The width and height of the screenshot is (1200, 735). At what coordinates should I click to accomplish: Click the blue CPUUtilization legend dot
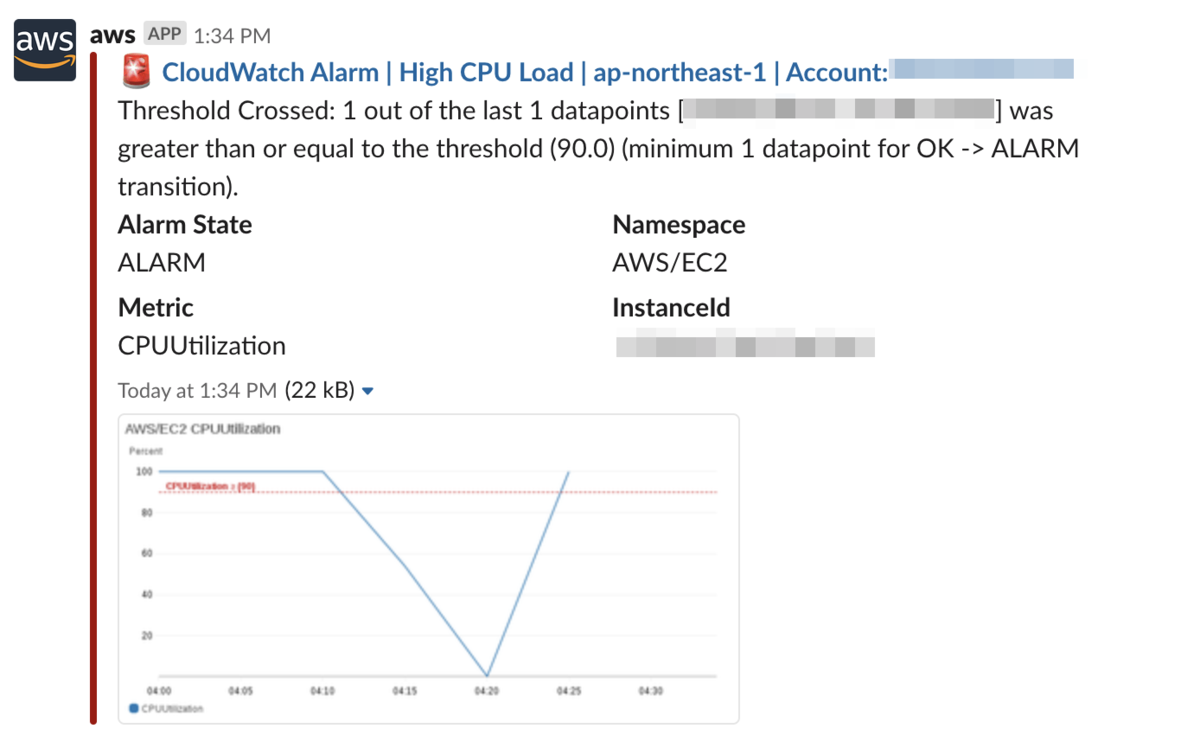pyautogui.click(x=134, y=709)
